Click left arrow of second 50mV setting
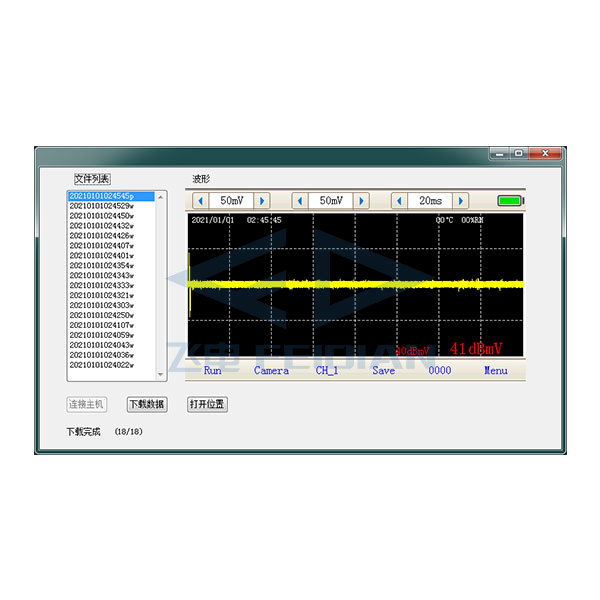The width and height of the screenshot is (600, 600). [300, 201]
